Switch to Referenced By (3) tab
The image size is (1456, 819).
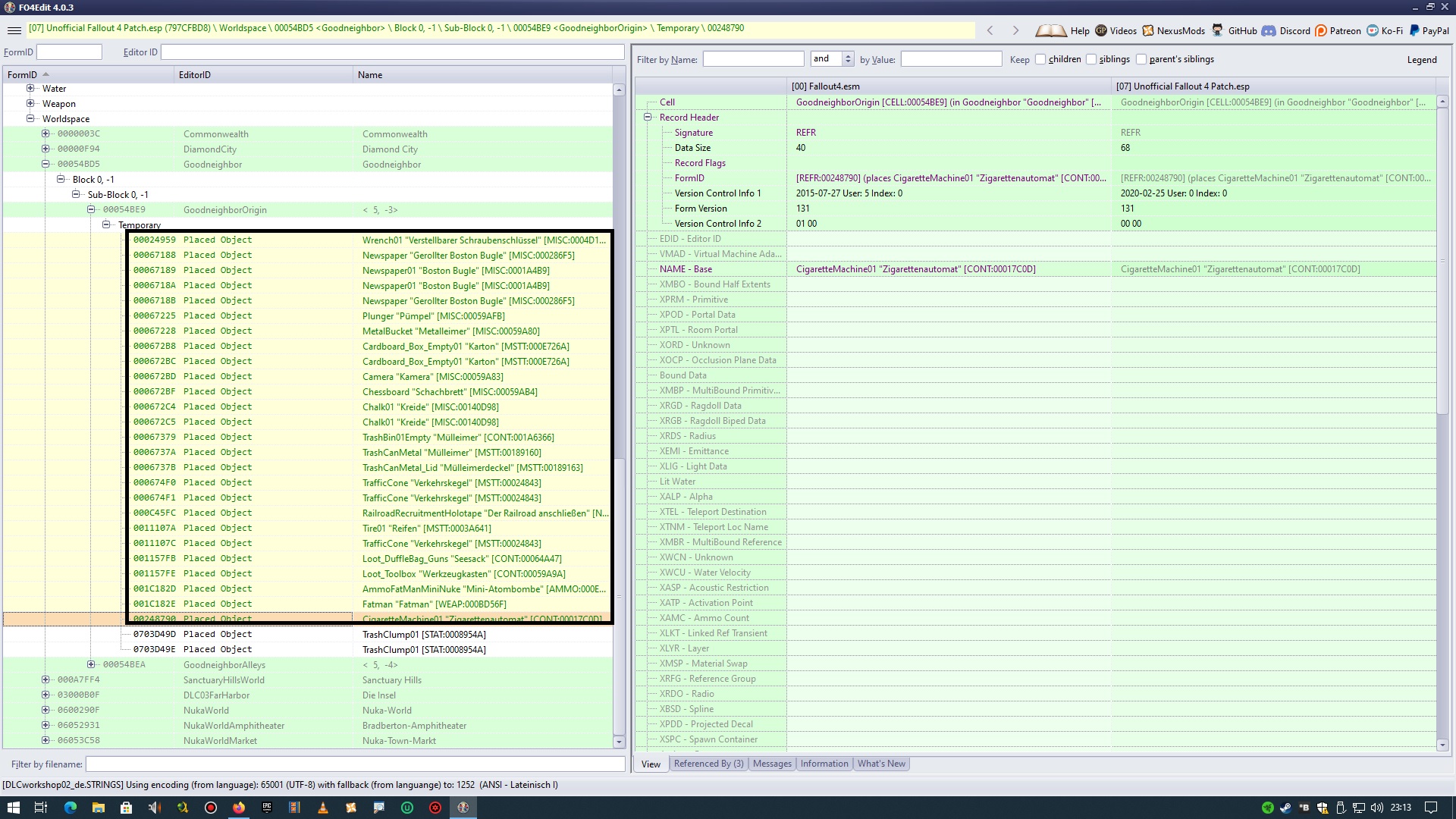[x=708, y=764]
